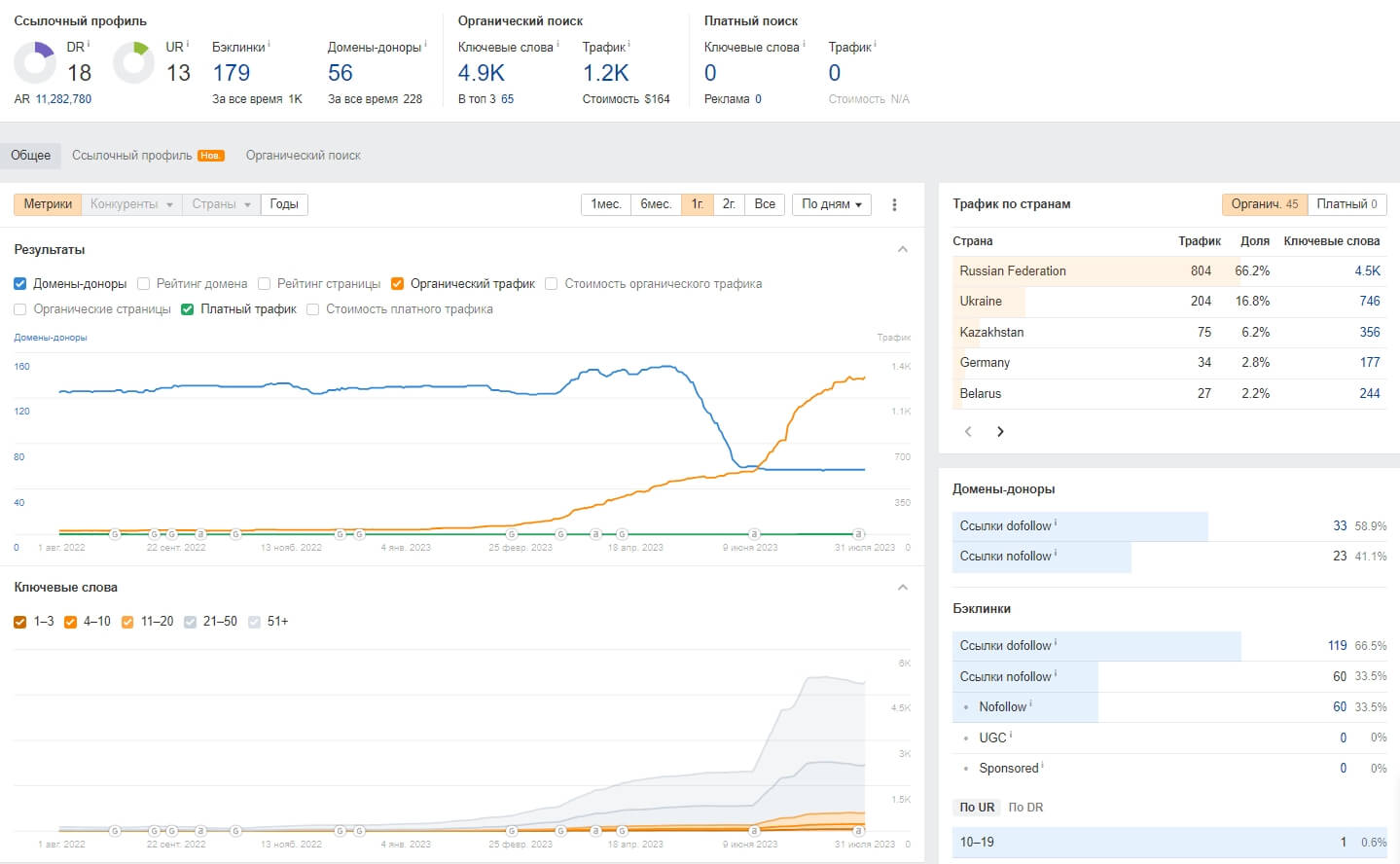
Task: Open the По дням interval dropdown
Action: click(x=831, y=204)
